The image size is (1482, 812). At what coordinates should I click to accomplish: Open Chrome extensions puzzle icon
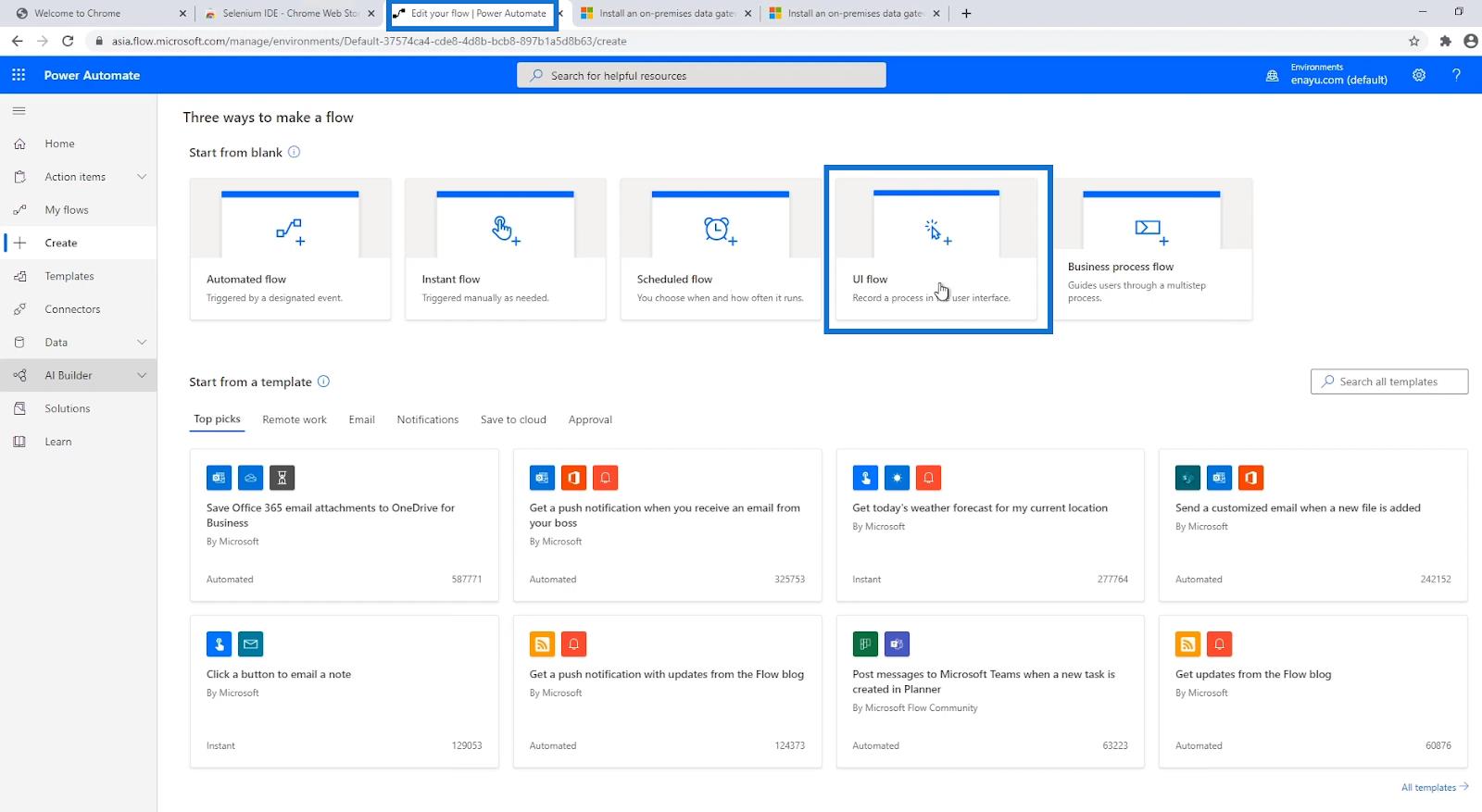[1445, 41]
